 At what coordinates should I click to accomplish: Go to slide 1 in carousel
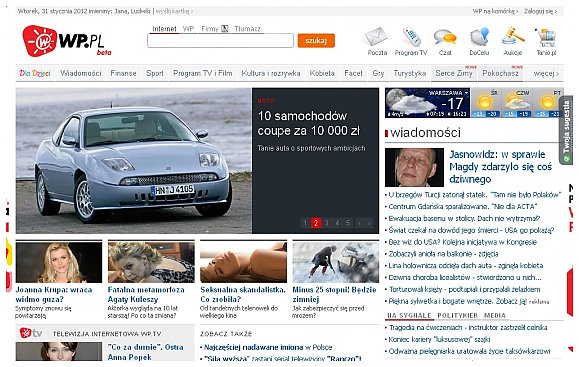[305, 223]
